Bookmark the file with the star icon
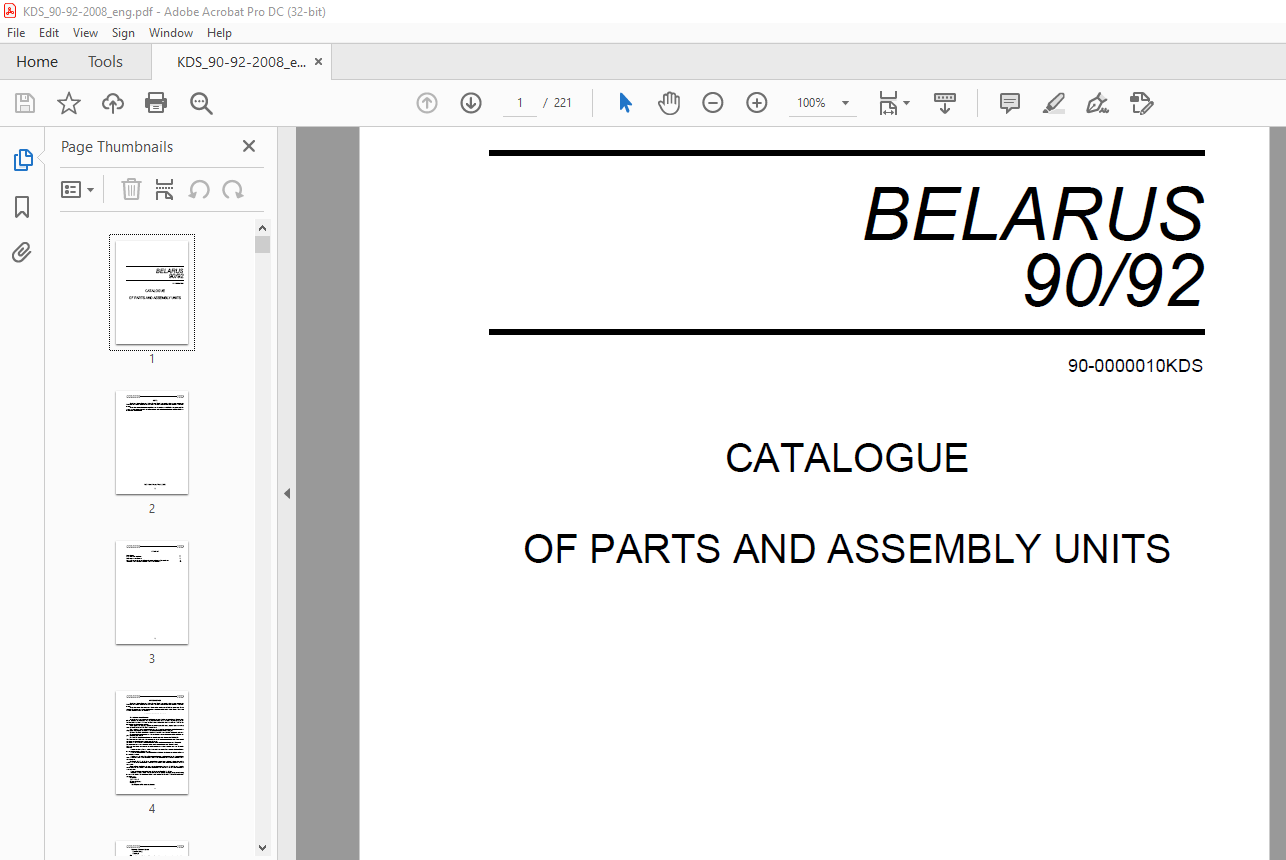This screenshot has width=1286, height=860. [x=69, y=103]
